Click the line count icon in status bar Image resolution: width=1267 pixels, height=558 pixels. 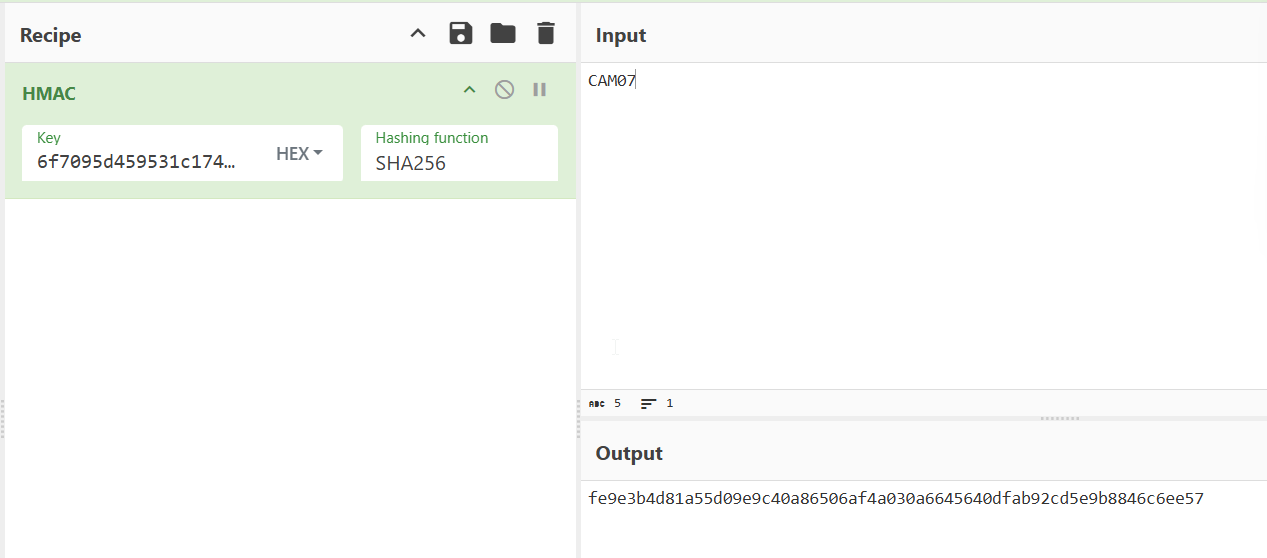point(649,404)
